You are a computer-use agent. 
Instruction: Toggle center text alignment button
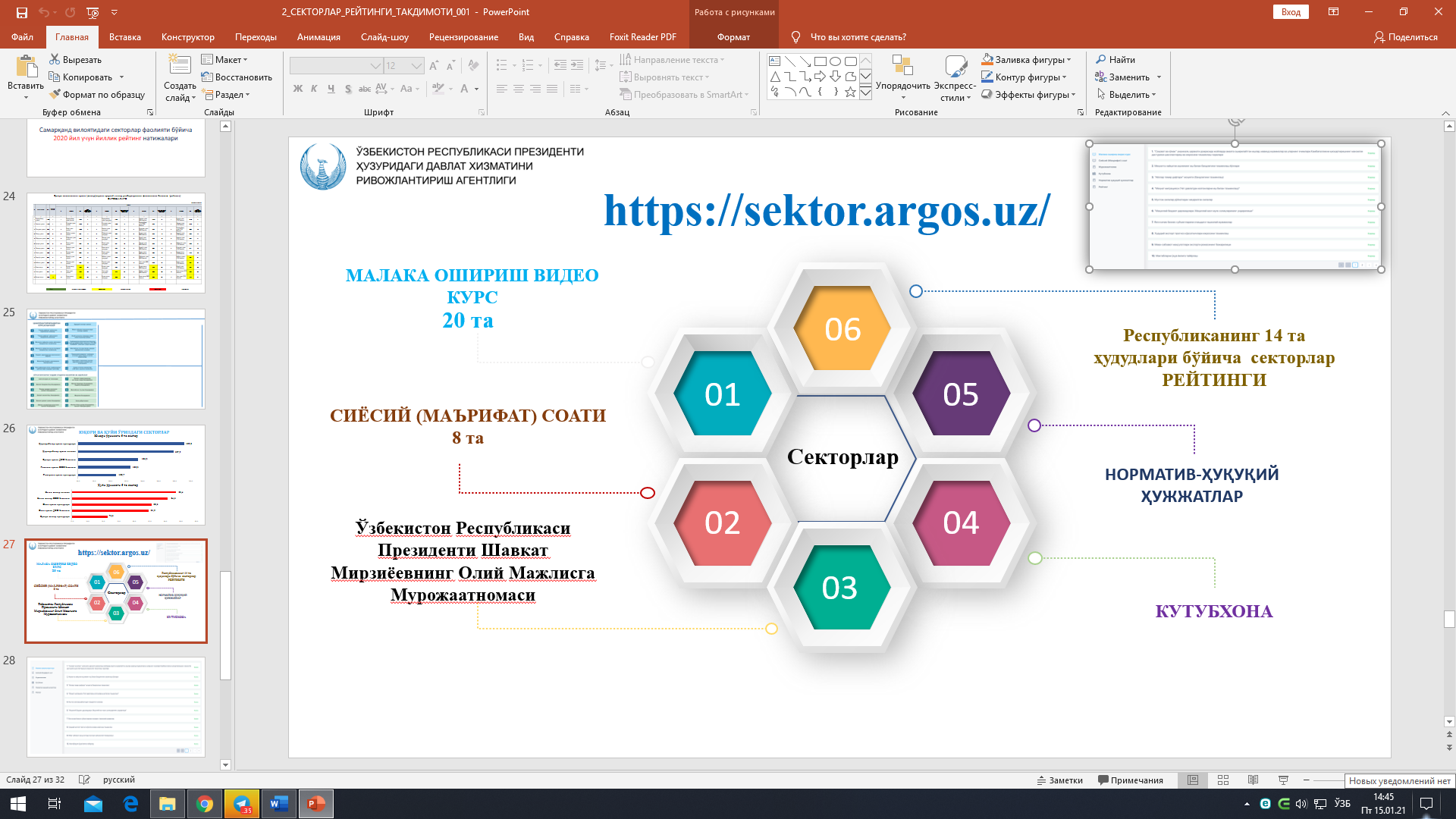click(x=519, y=89)
